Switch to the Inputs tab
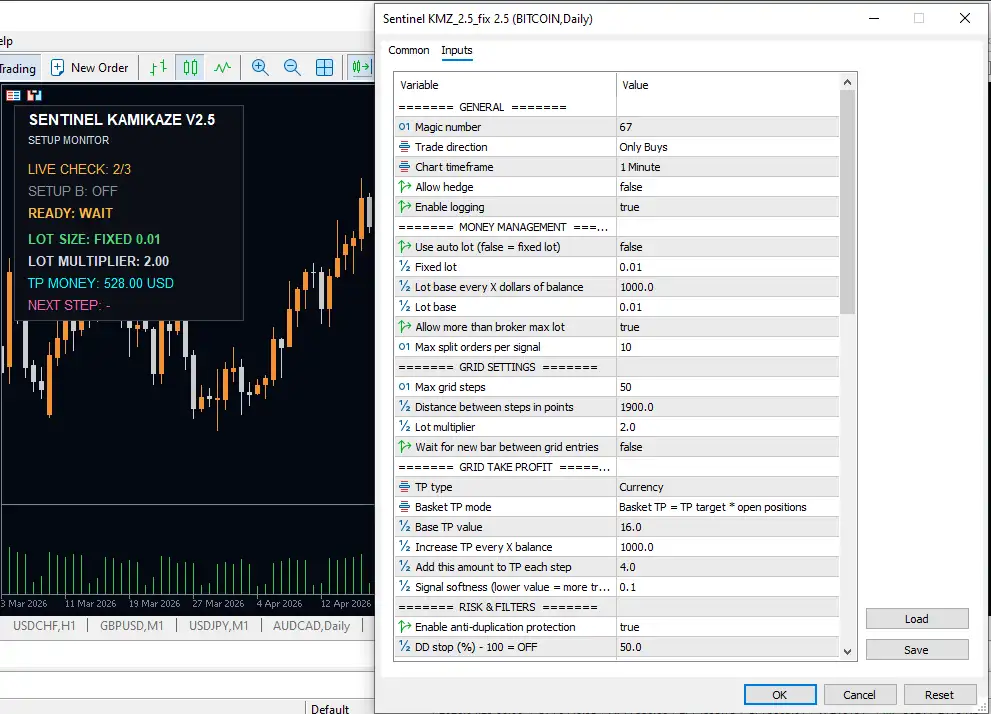The height and width of the screenshot is (714, 991). (456, 50)
